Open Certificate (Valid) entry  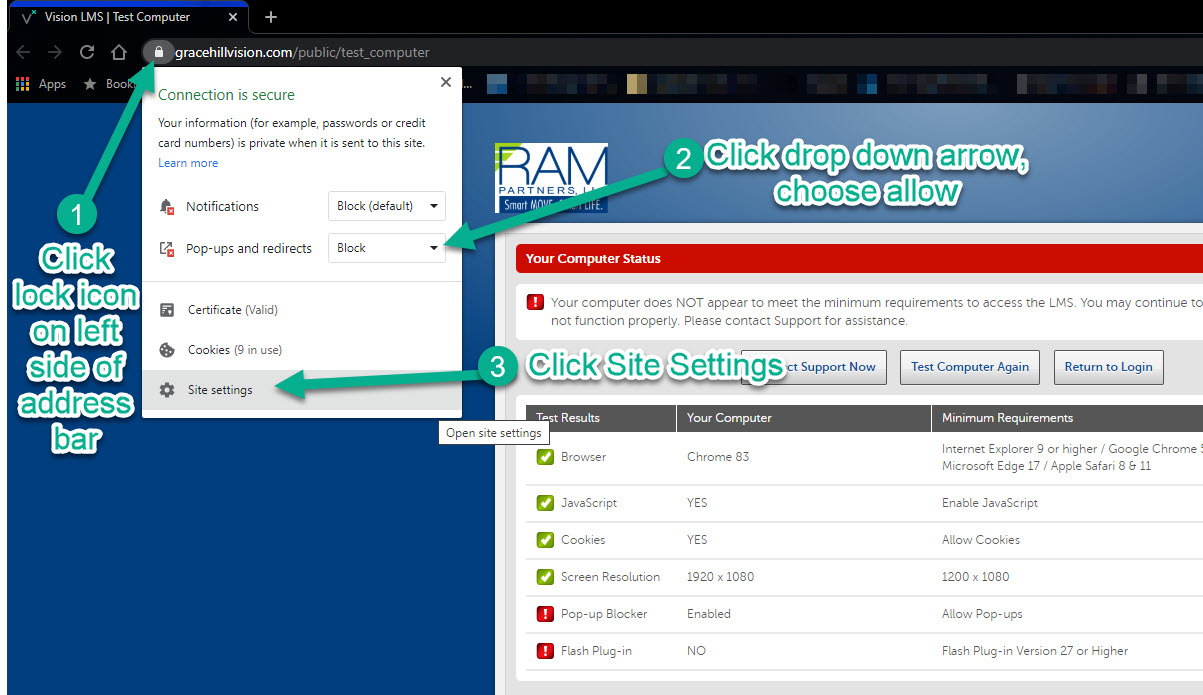pos(302,310)
